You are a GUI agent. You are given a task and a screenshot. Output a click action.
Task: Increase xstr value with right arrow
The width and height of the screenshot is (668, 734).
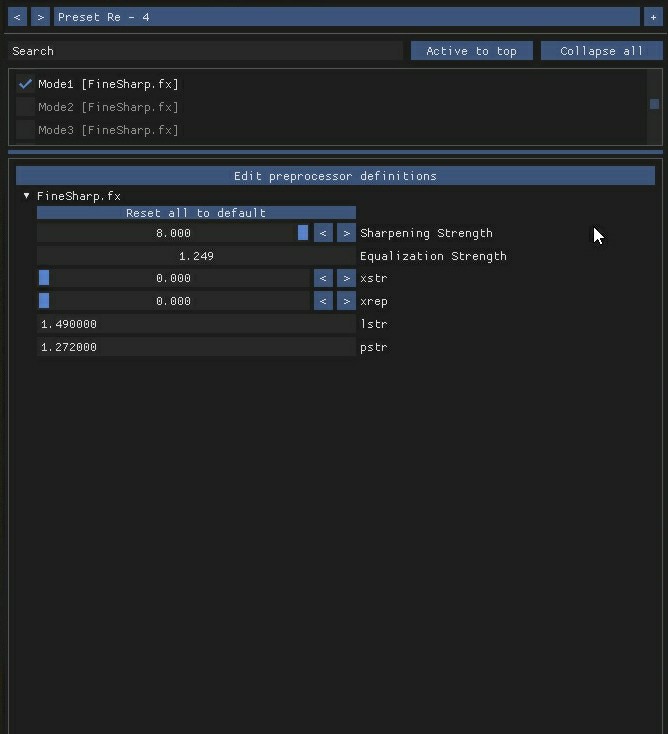pos(346,278)
